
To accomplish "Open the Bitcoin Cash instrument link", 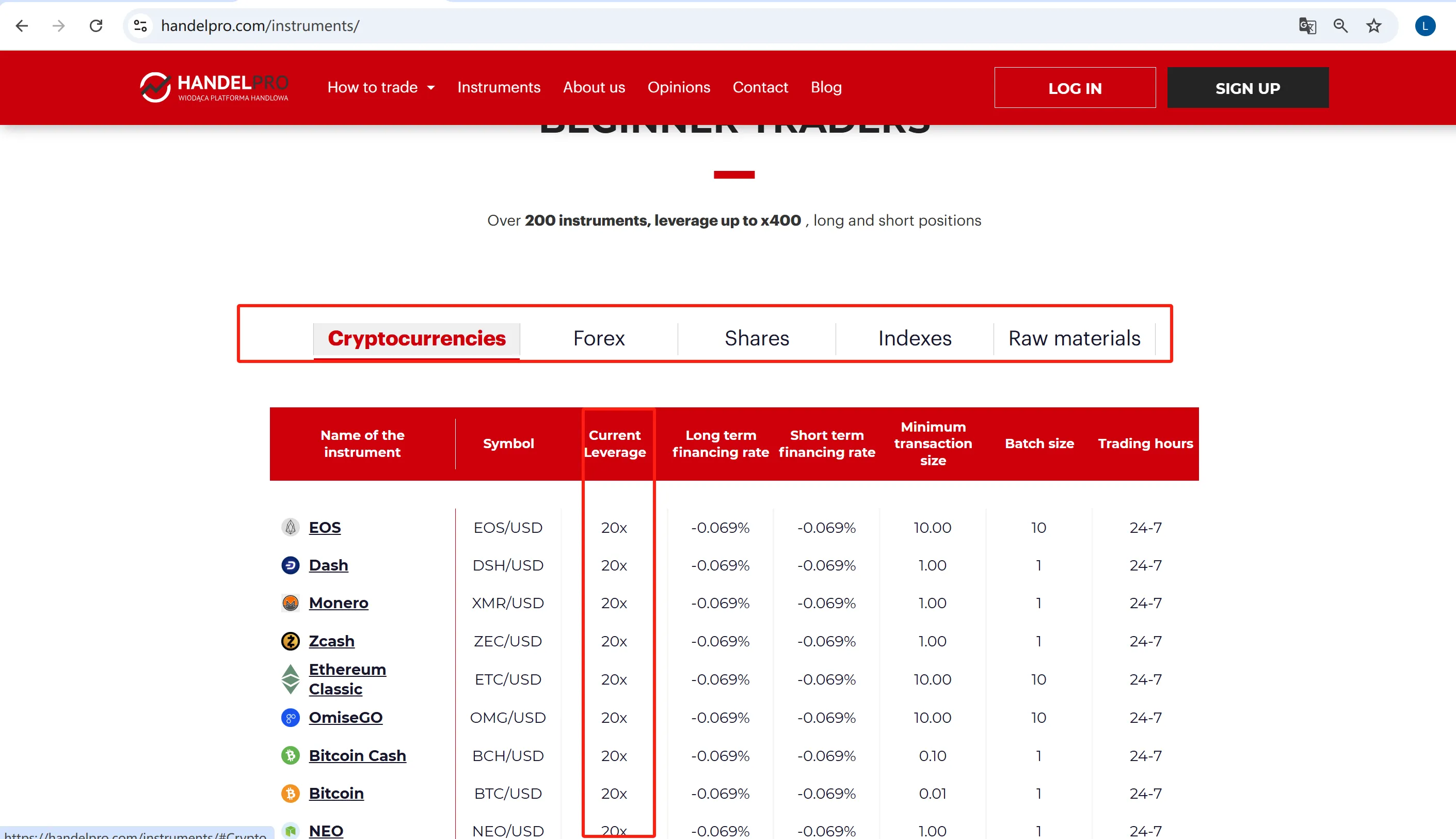I will click(357, 755).
